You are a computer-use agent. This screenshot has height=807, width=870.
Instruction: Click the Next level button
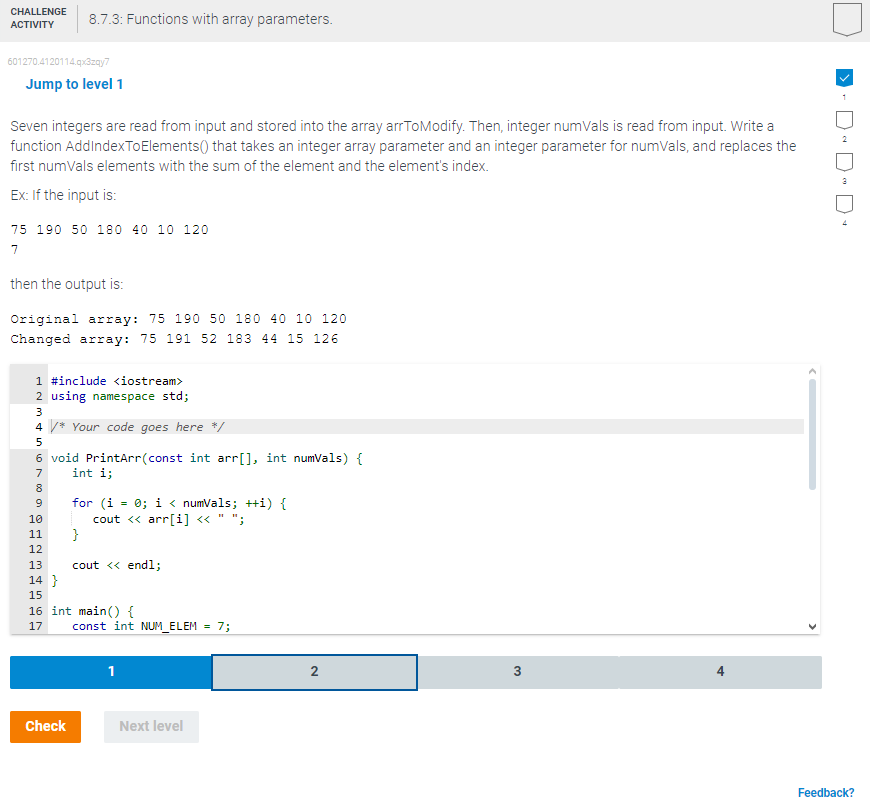click(x=151, y=727)
